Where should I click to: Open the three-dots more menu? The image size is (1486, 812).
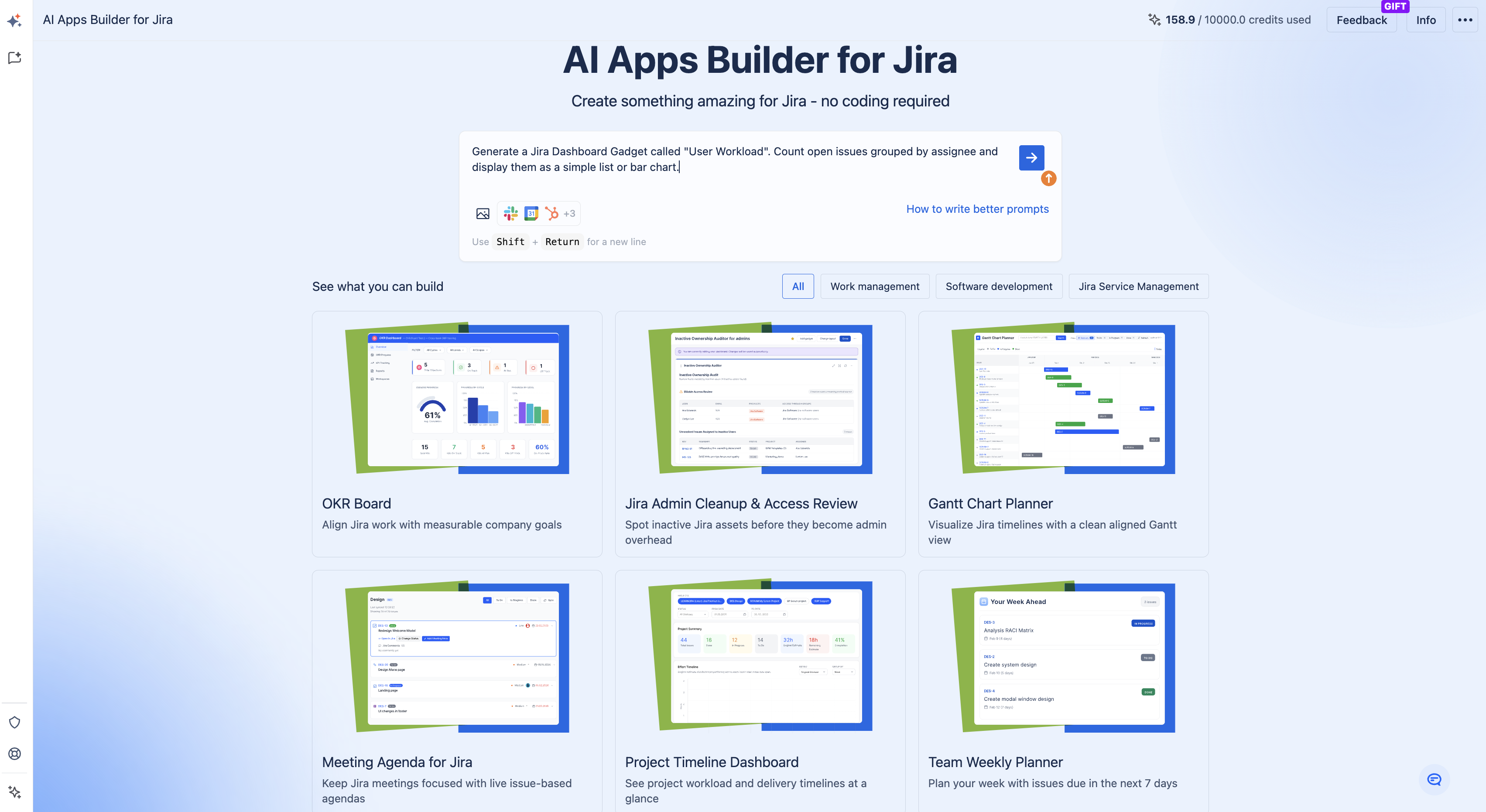1465,20
